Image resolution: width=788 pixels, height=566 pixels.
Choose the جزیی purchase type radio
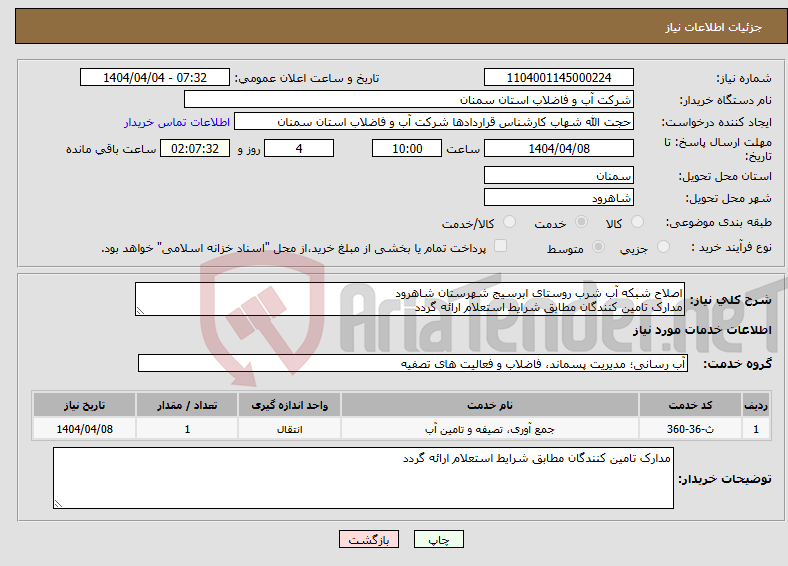coord(663,247)
